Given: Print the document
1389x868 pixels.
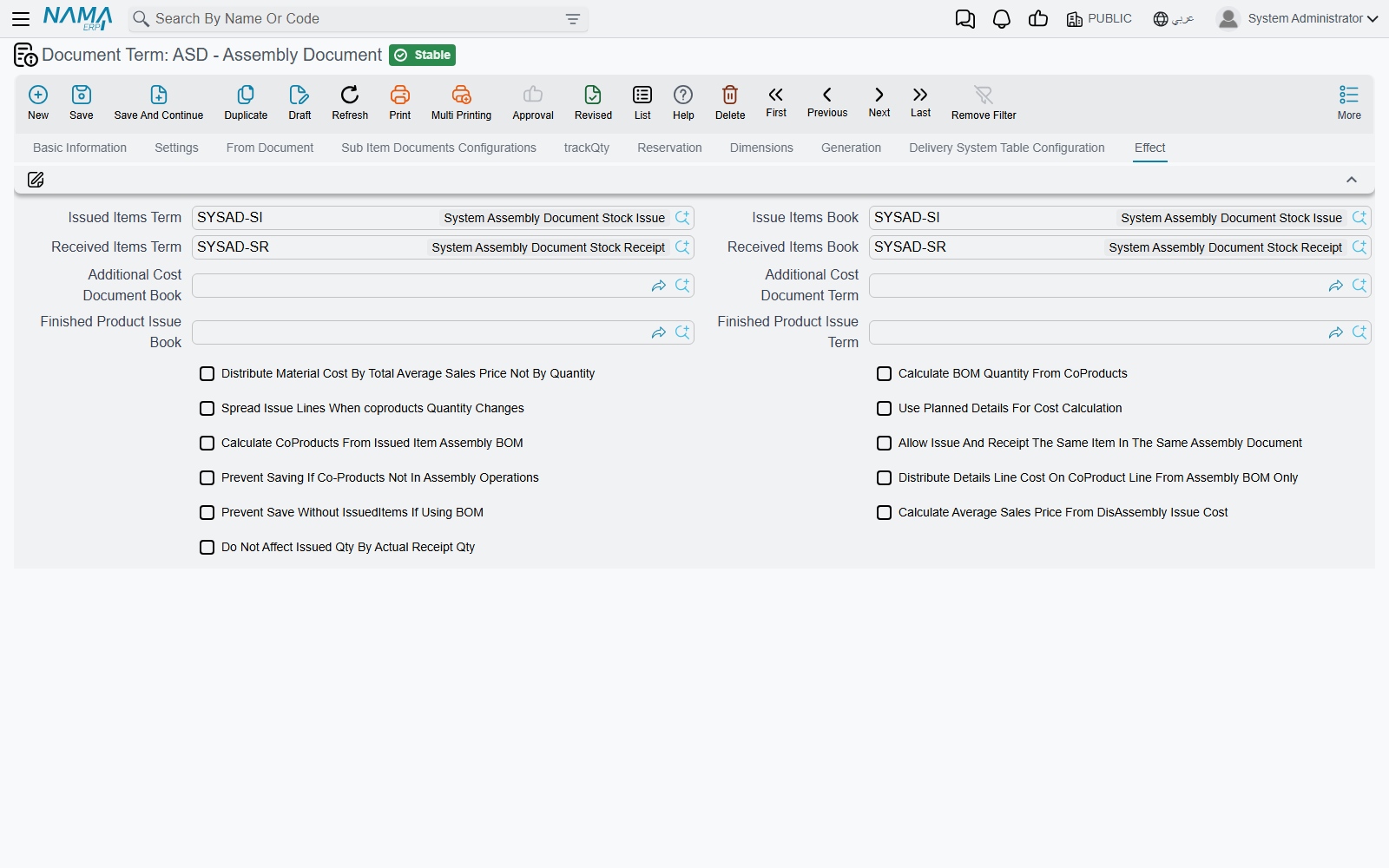Looking at the screenshot, I should [x=400, y=102].
